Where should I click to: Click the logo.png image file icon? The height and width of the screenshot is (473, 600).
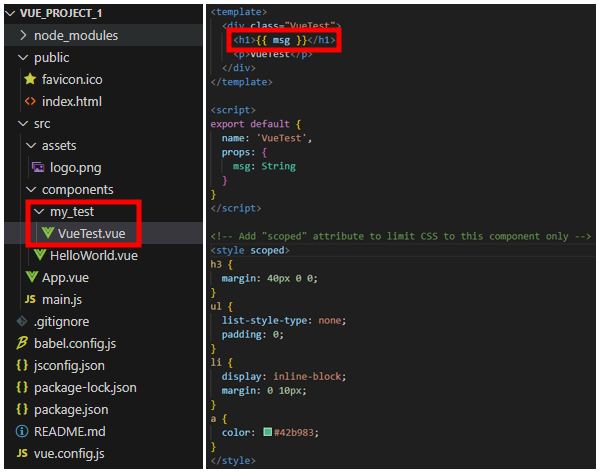(x=38, y=167)
